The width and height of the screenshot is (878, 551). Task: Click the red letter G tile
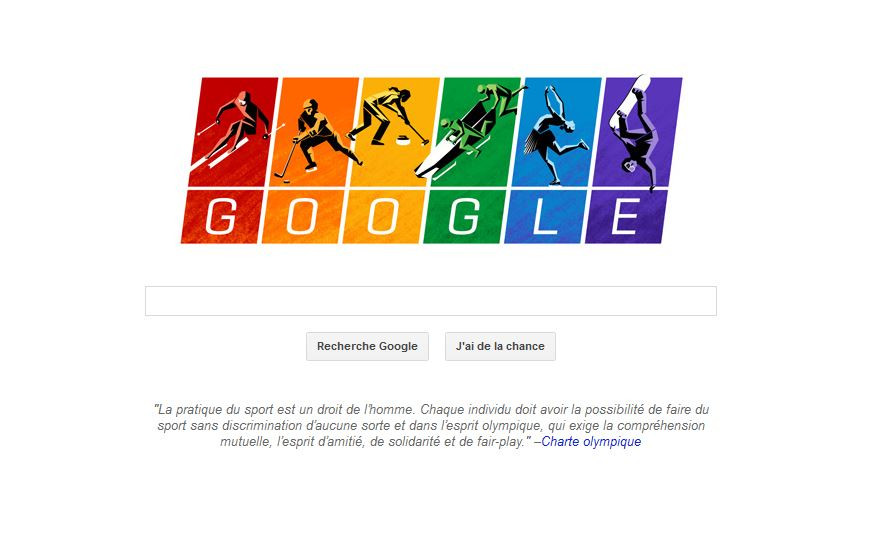(x=222, y=217)
